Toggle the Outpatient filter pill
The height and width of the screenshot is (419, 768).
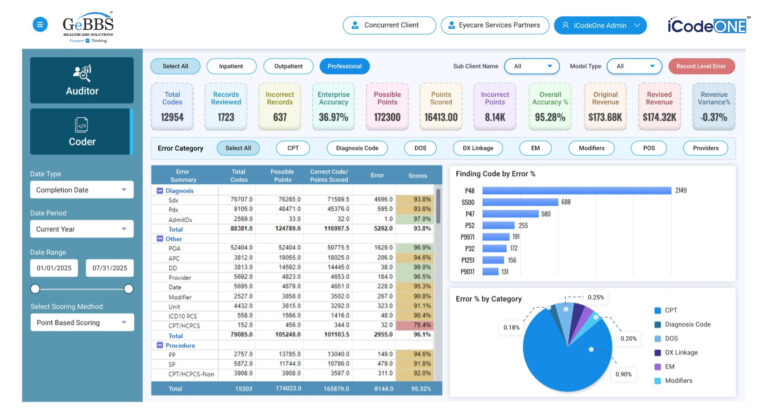pos(288,66)
